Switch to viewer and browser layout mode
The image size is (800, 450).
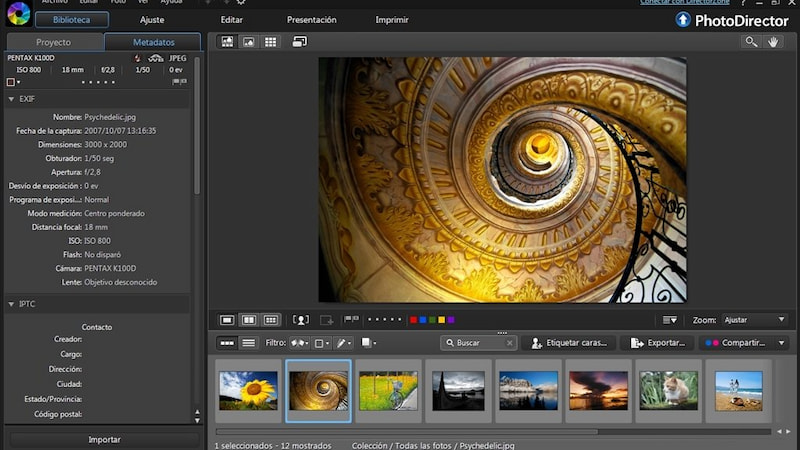click(227, 42)
